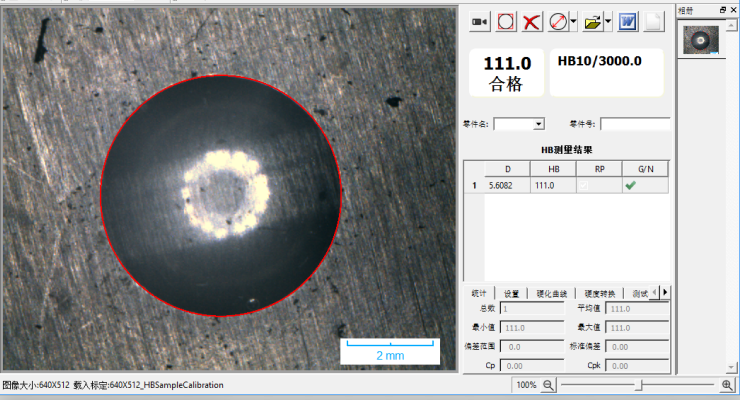Viewport: 740px width, 400px height.
Task: Click the video camera capture icon
Action: [480, 21]
